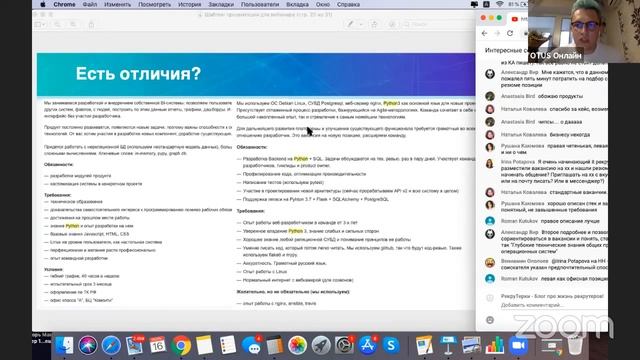Open Изменить menu
640x360 pixels.
(x=118, y=4)
